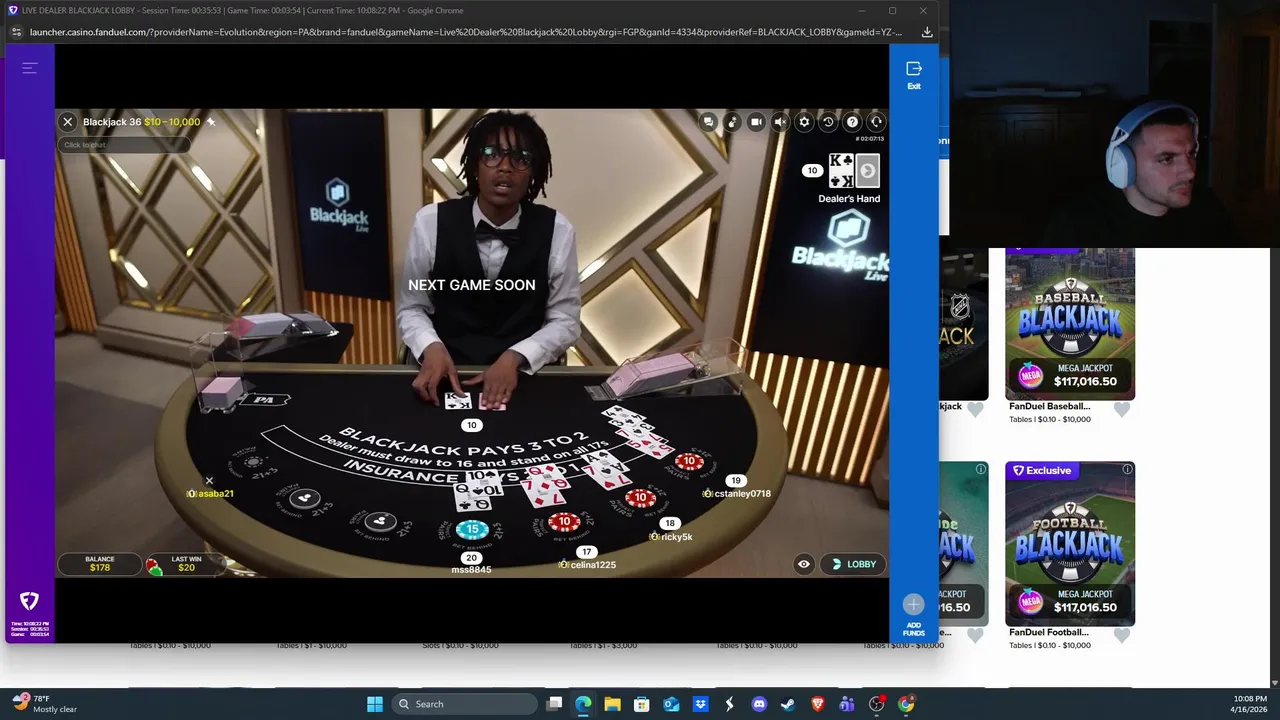Open the tipping hand icon
The width and height of the screenshot is (1280, 720).
pyautogui.click(x=732, y=122)
